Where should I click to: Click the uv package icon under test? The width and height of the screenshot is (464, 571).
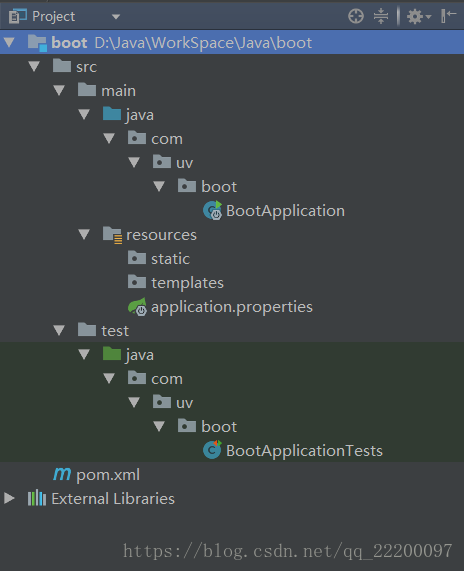(x=162, y=402)
